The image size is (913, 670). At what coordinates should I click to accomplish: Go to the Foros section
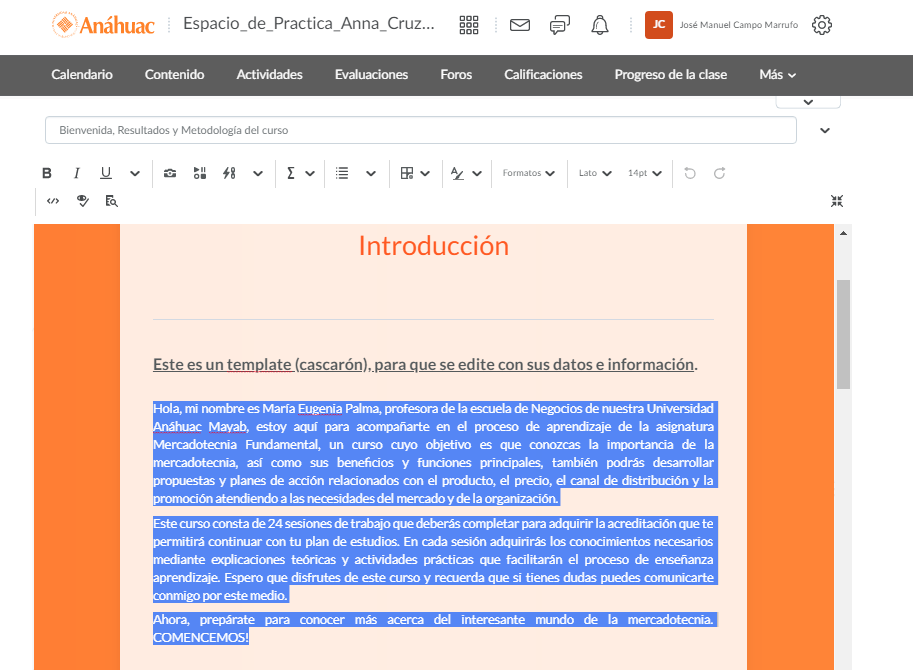click(x=456, y=75)
